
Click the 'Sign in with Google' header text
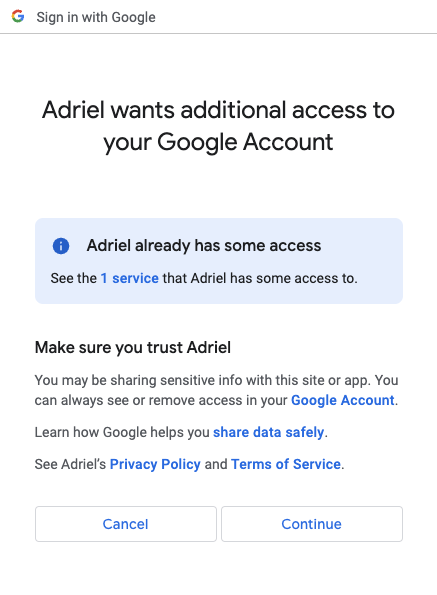[x=96, y=17]
